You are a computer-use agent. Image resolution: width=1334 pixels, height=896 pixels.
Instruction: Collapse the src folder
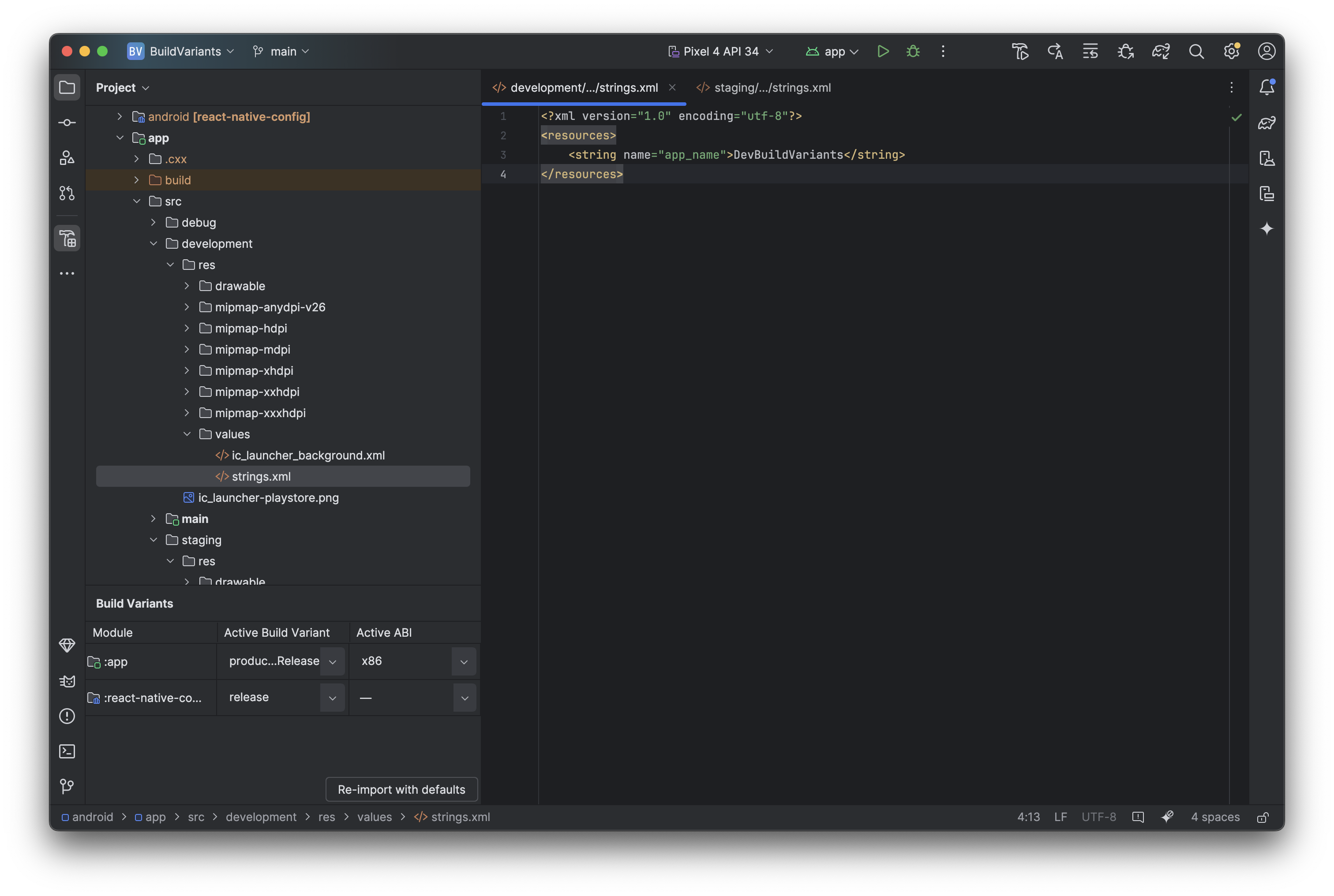pos(137,201)
